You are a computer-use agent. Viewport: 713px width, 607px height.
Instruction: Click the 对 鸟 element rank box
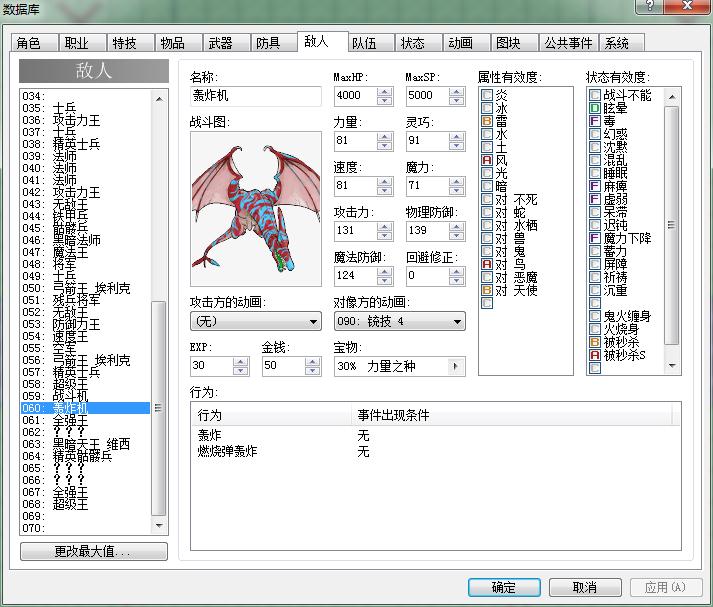coord(487,264)
